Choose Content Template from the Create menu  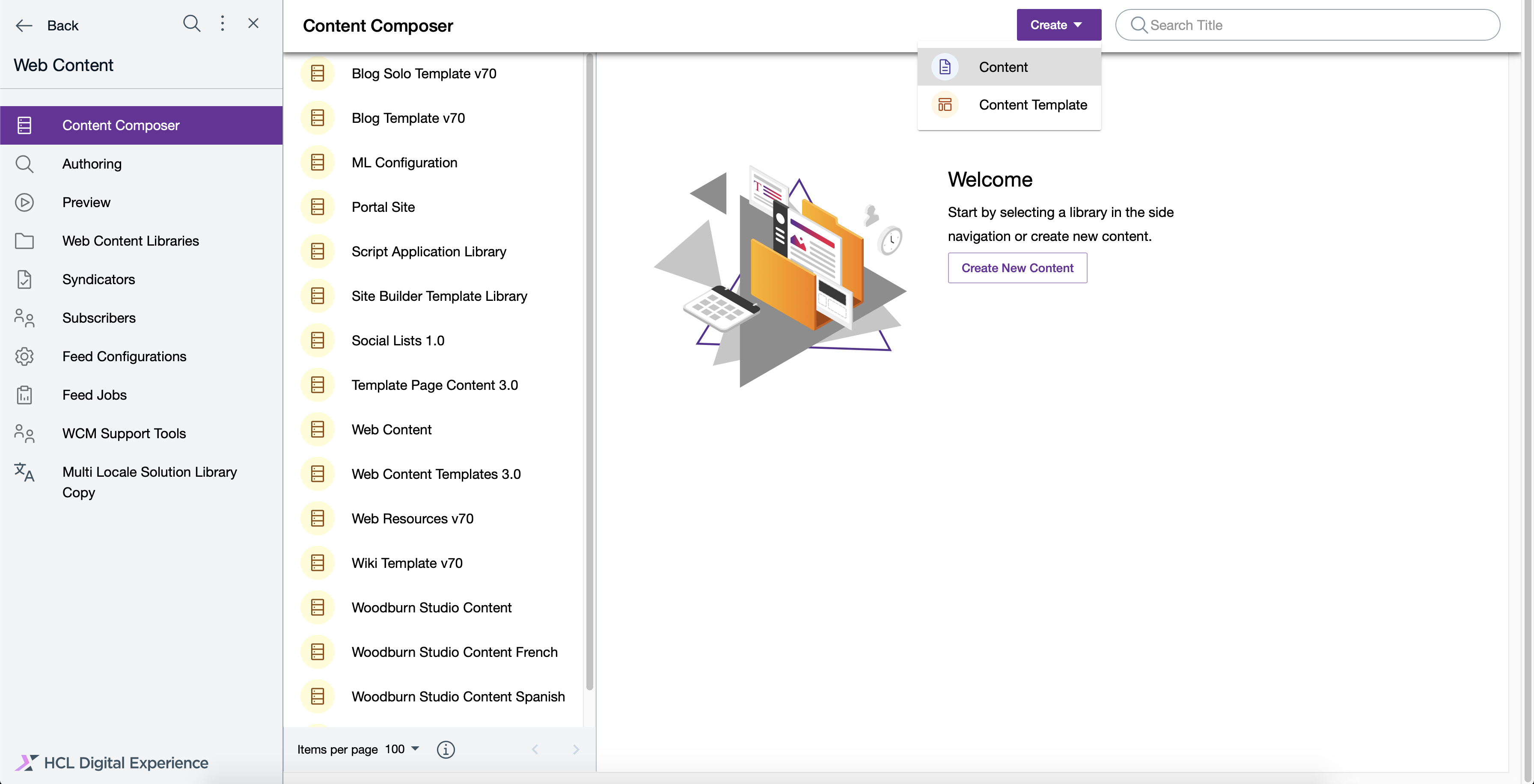click(1033, 104)
